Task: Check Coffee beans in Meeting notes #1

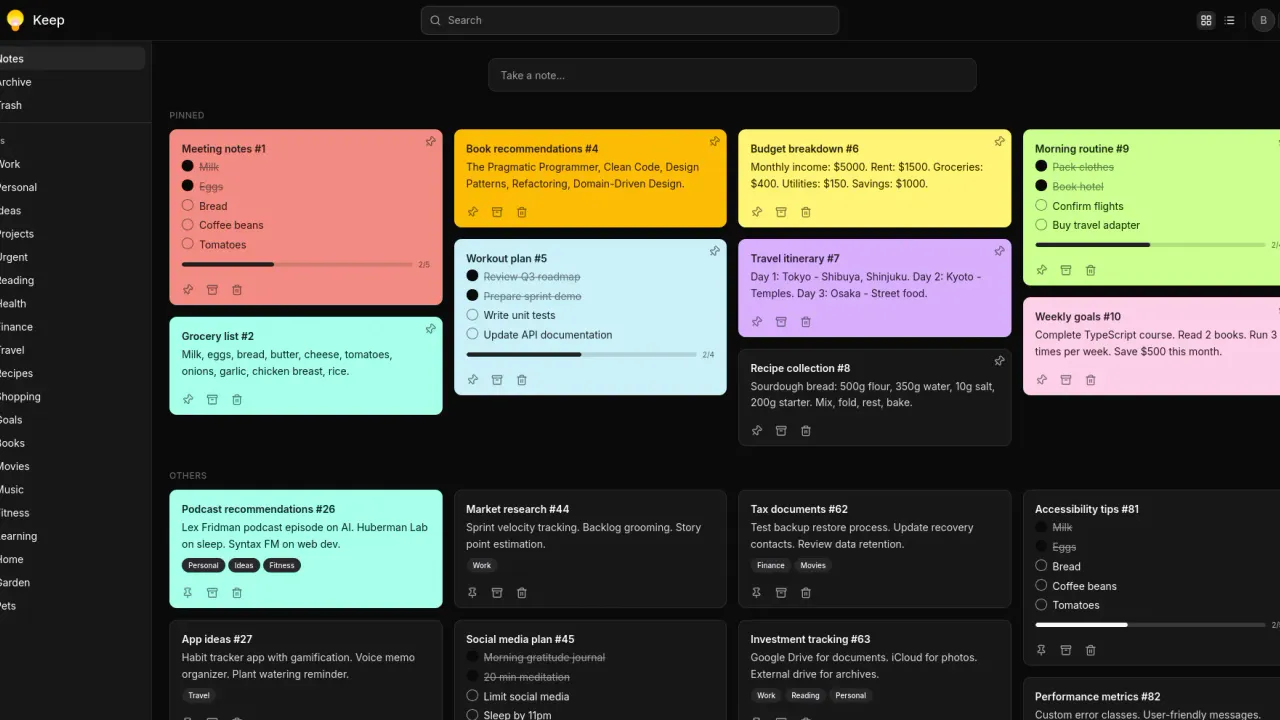Action: coord(187,225)
